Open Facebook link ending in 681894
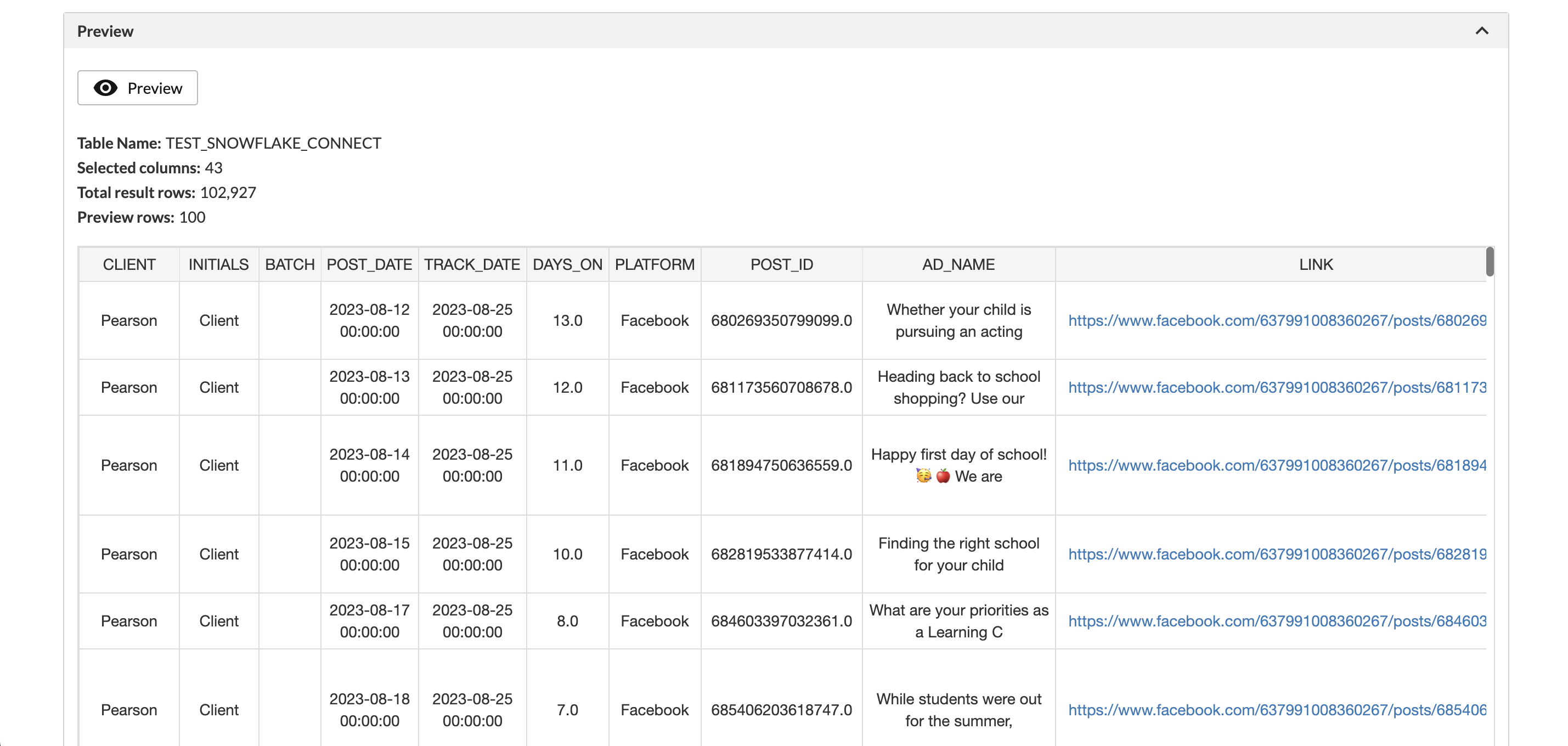 (x=1277, y=466)
